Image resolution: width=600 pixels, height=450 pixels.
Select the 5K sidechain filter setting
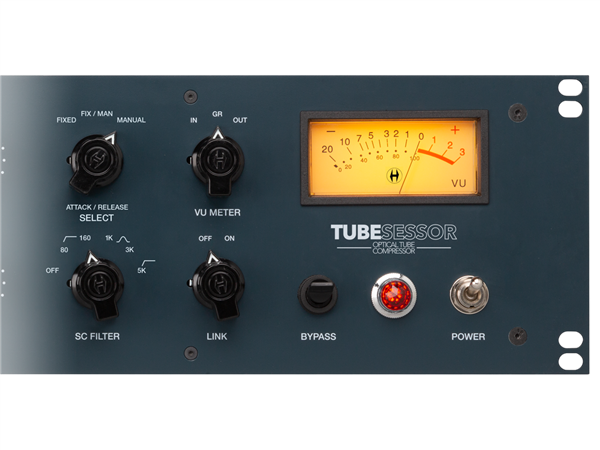point(142,271)
